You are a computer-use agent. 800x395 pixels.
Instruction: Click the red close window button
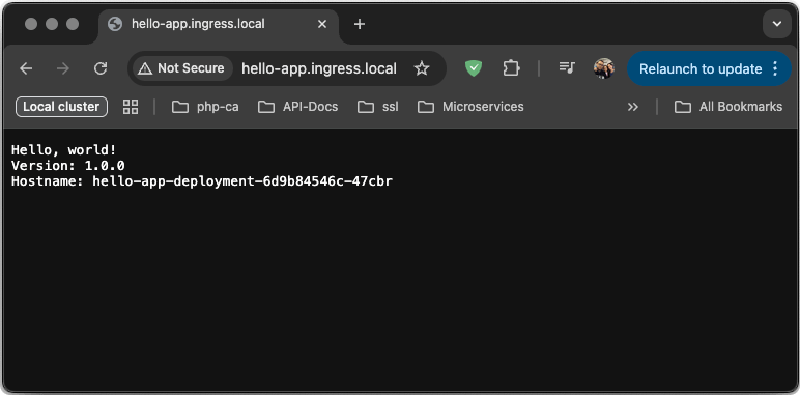coord(31,24)
